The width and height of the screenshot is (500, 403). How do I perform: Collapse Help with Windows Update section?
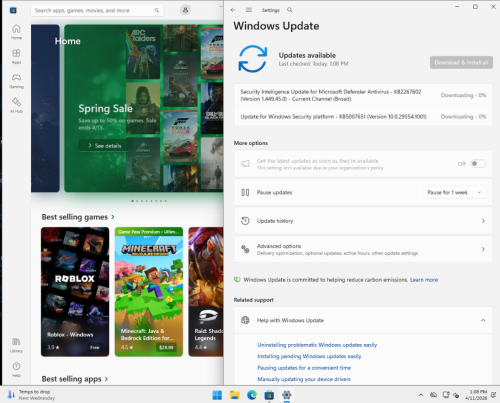click(x=483, y=320)
